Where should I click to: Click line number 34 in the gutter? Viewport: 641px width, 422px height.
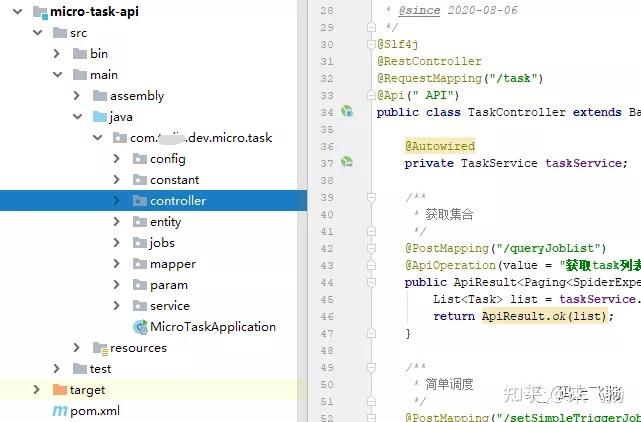[x=327, y=112]
